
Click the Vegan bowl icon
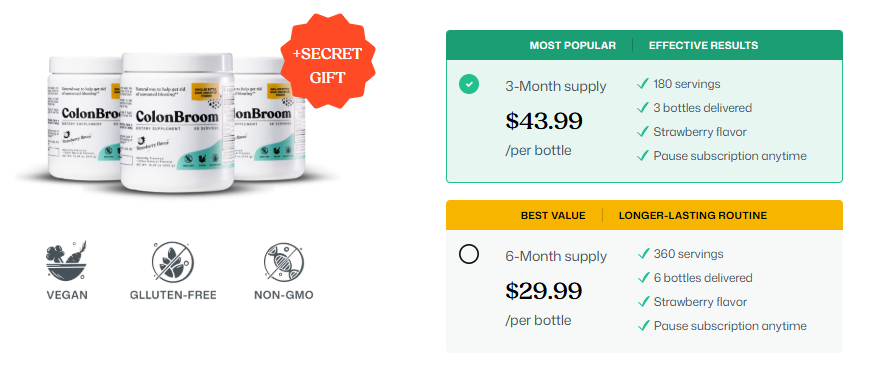[66, 260]
